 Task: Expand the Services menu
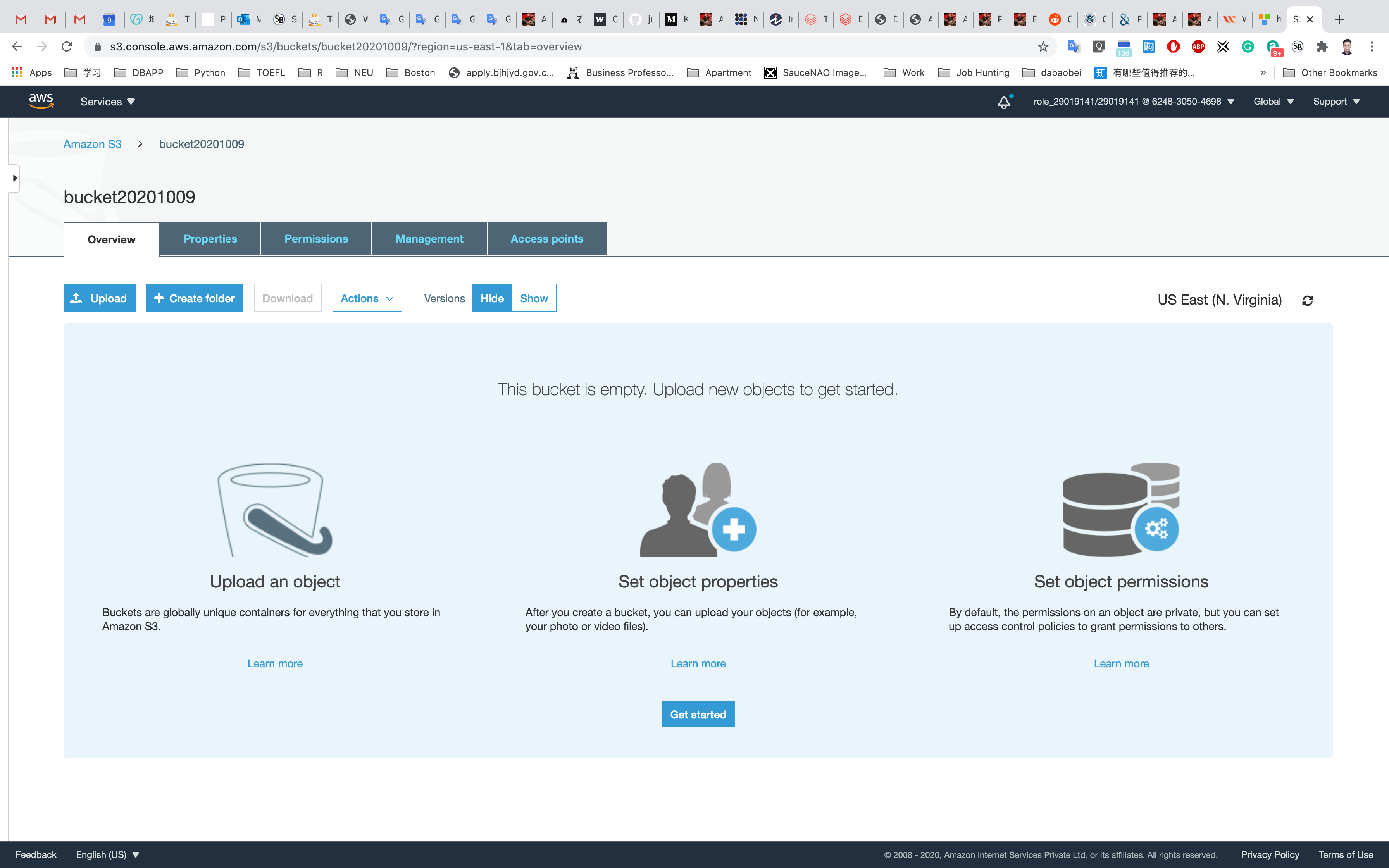[107, 102]
